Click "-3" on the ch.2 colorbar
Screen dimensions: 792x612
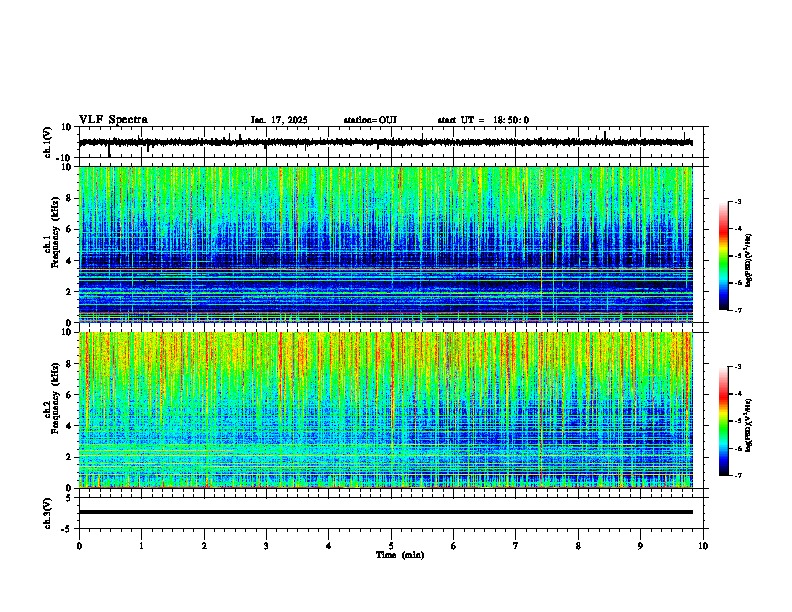(738, 367)
